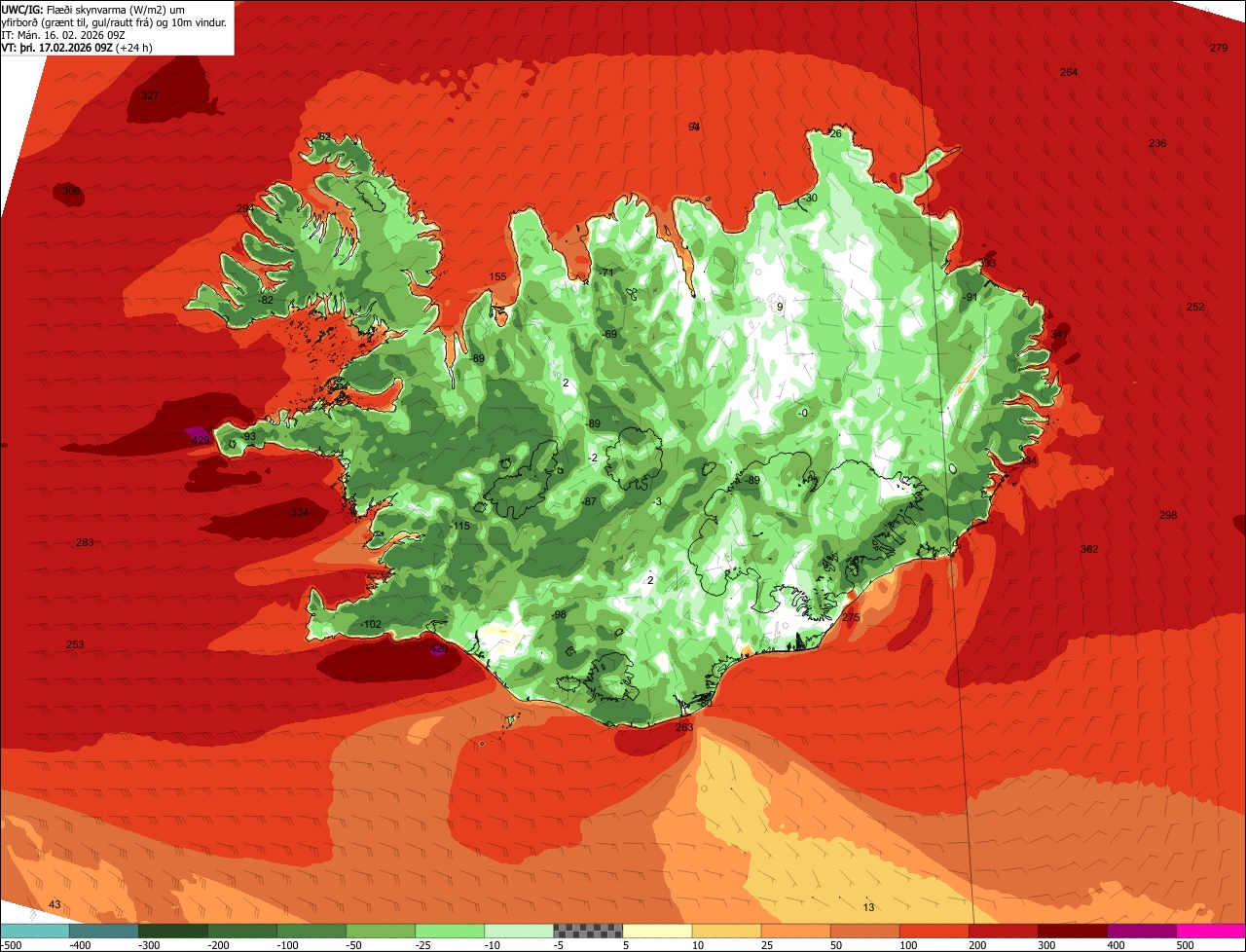This screenshot has width=1246, height=952.
Task: Click the map value "-98" in southern Iceland
Action: 558,614
